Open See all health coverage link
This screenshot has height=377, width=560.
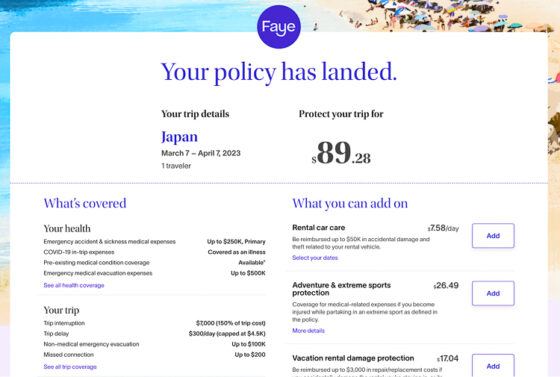point(74,285)
